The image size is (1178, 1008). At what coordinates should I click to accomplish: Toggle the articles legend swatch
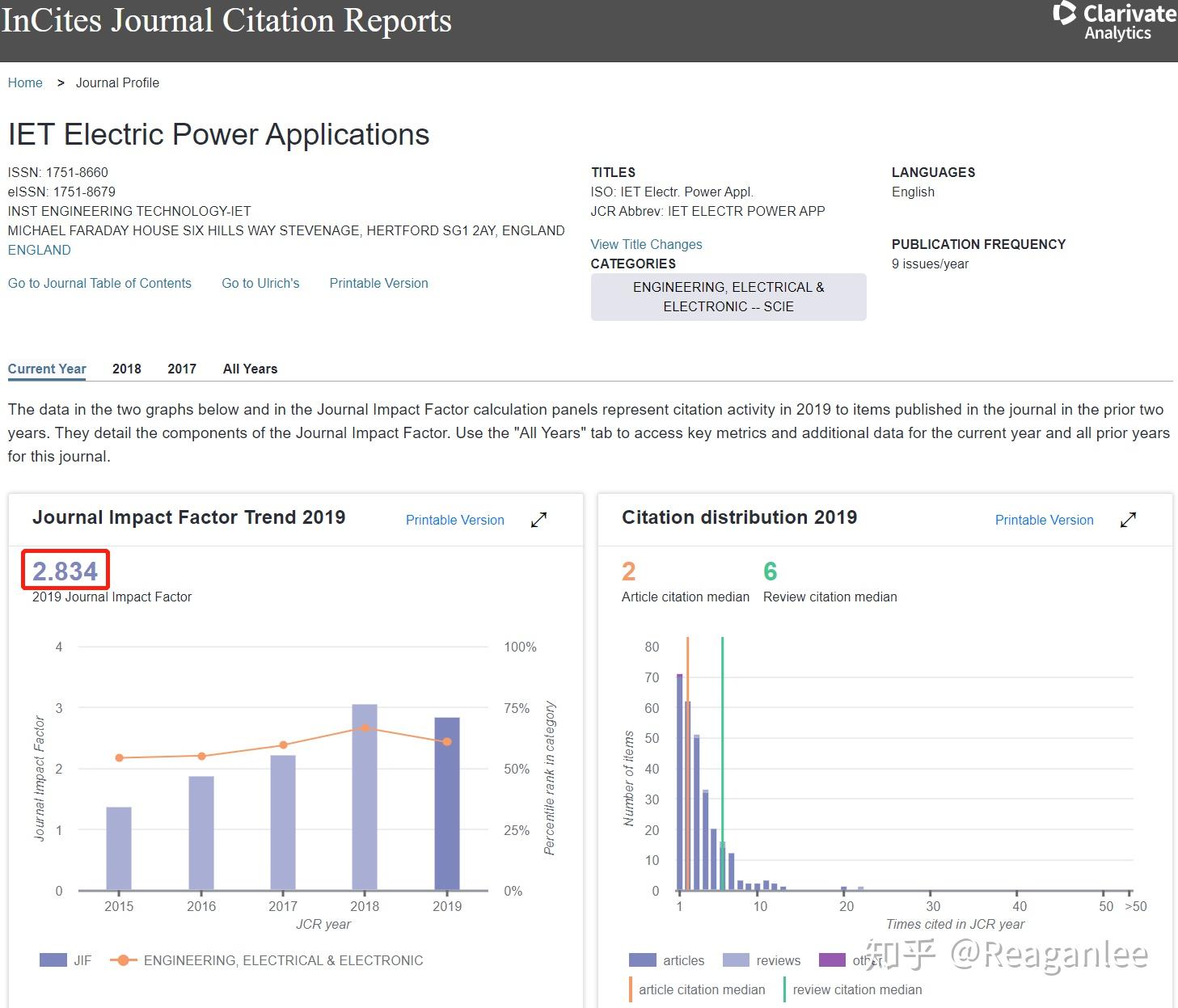point(643,960)
